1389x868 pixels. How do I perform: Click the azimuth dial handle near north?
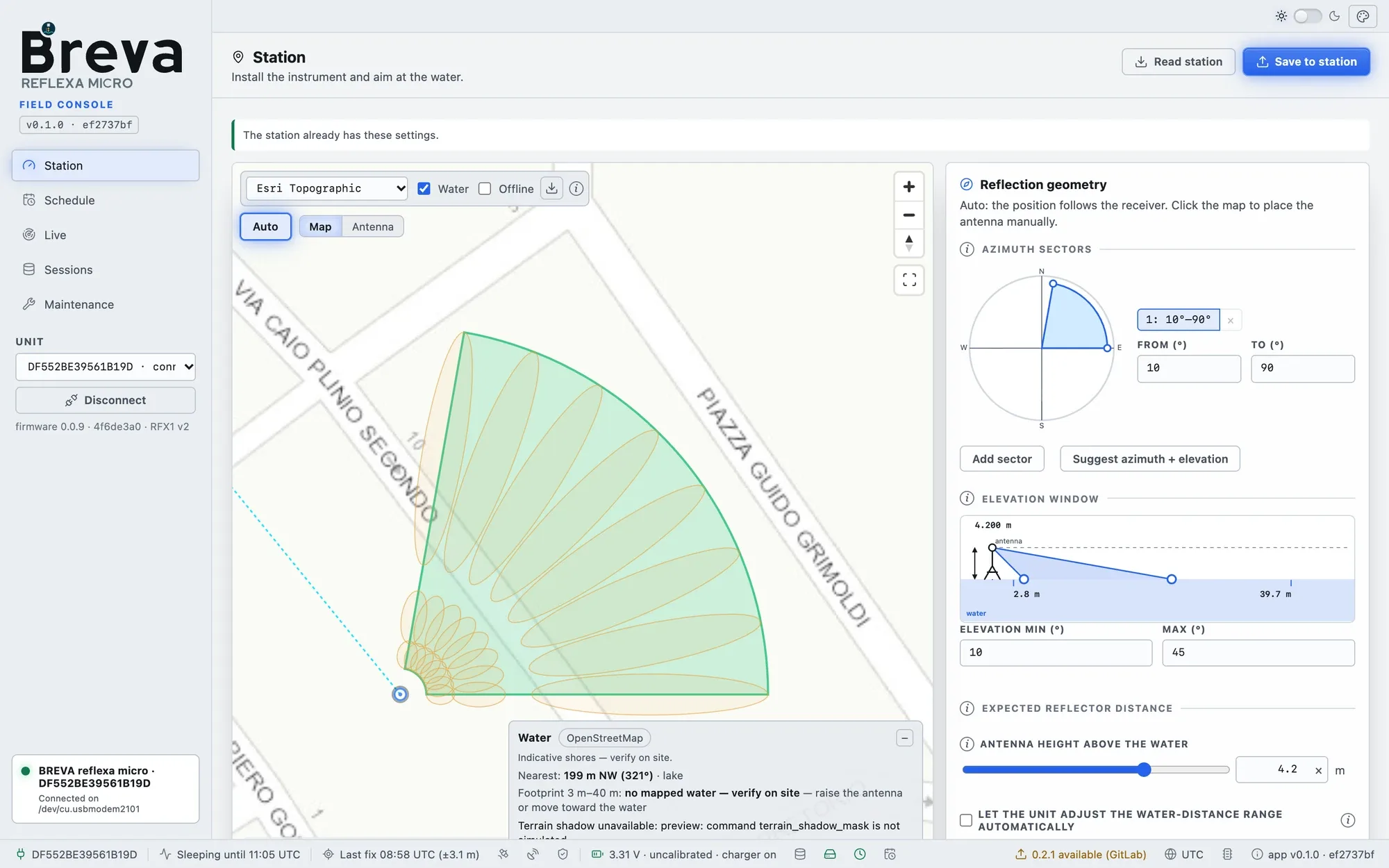point(1053,283)
